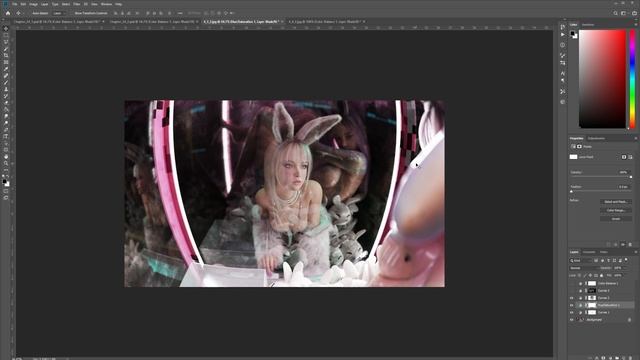Select the Eraser tool
The image size is (640, 360).
coord(6,103)
